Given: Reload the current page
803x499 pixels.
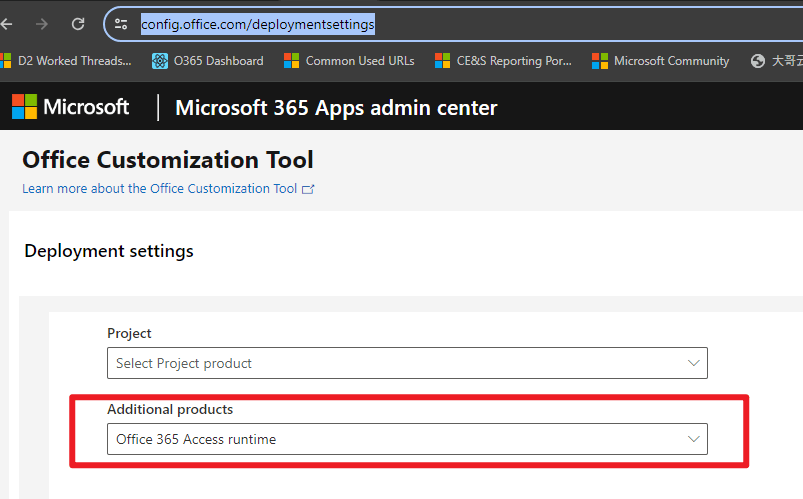Looking at the screenshot, I should pos(78,23).
